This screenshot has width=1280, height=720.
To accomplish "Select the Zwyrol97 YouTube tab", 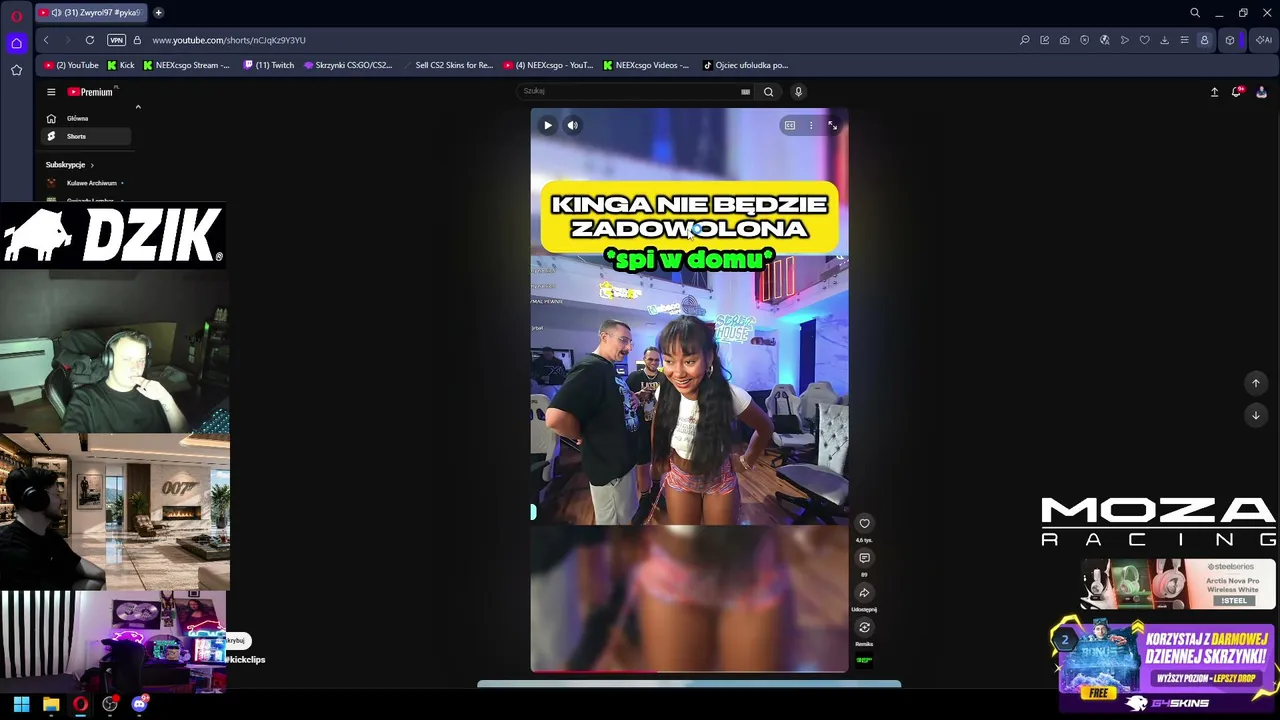I will coord(90,13).
